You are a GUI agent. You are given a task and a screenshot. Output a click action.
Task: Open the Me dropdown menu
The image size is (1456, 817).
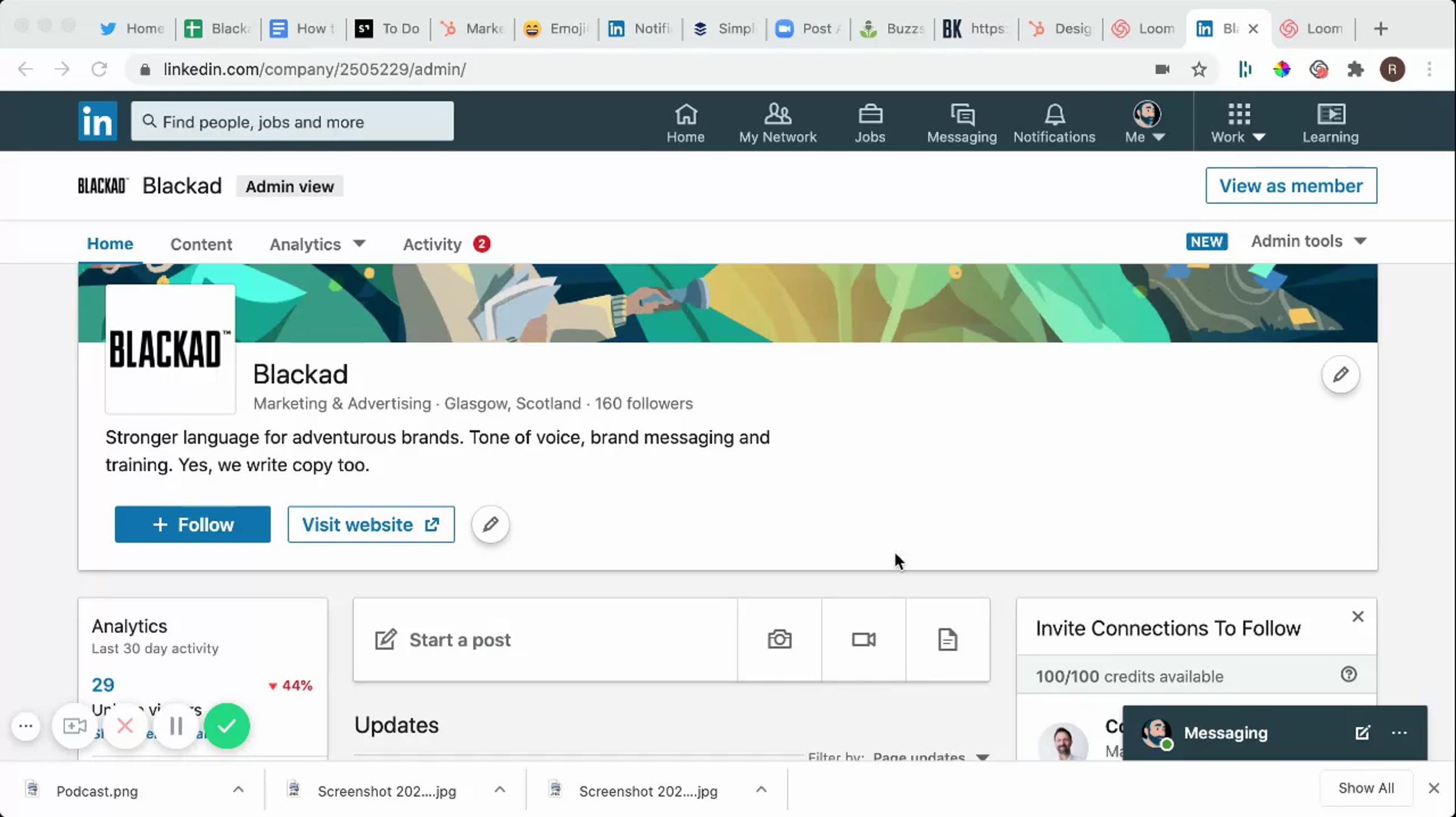coord(1145,123)
